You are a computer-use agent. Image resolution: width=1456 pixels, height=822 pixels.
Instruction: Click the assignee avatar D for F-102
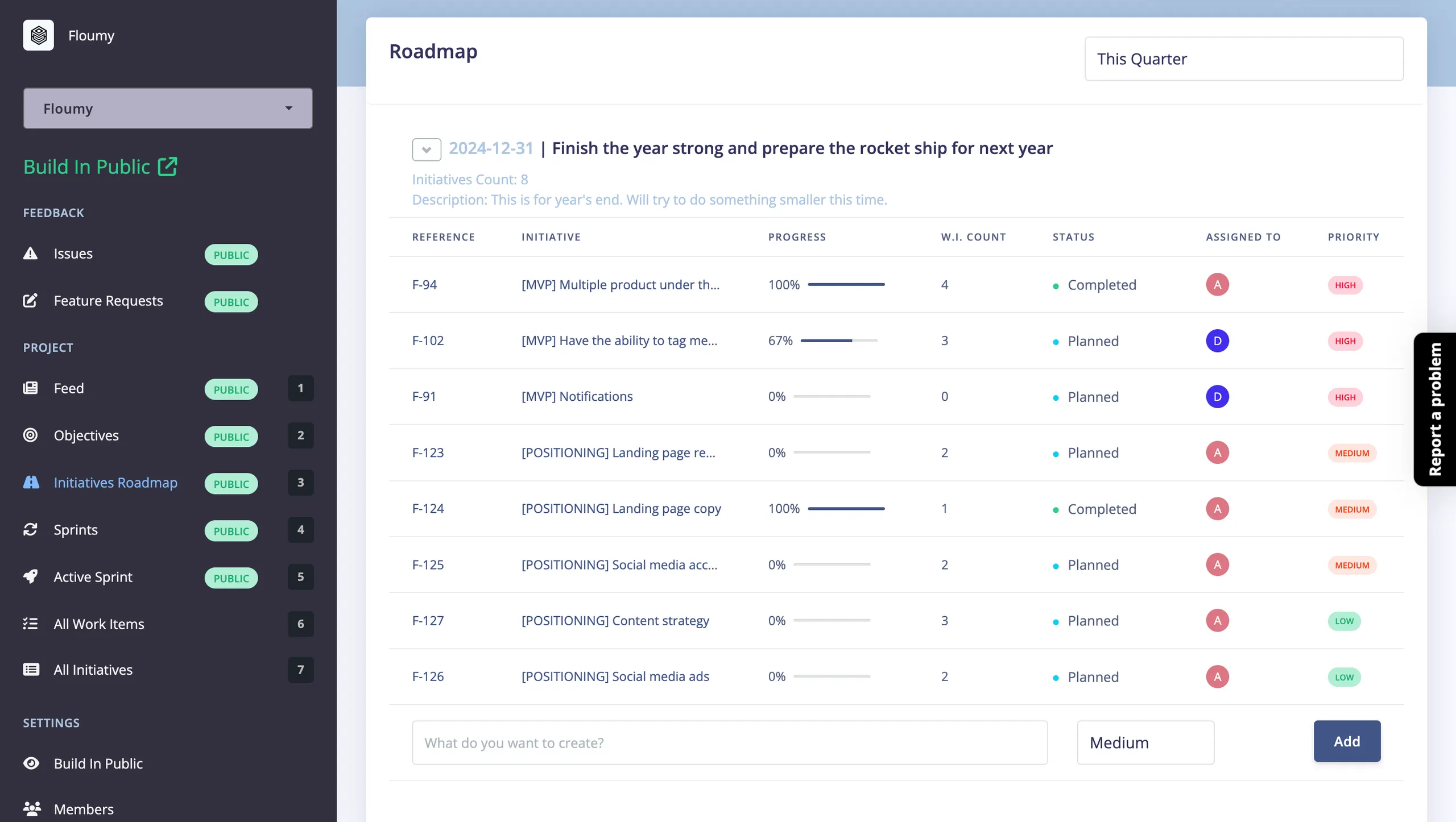pos(1217,341)
